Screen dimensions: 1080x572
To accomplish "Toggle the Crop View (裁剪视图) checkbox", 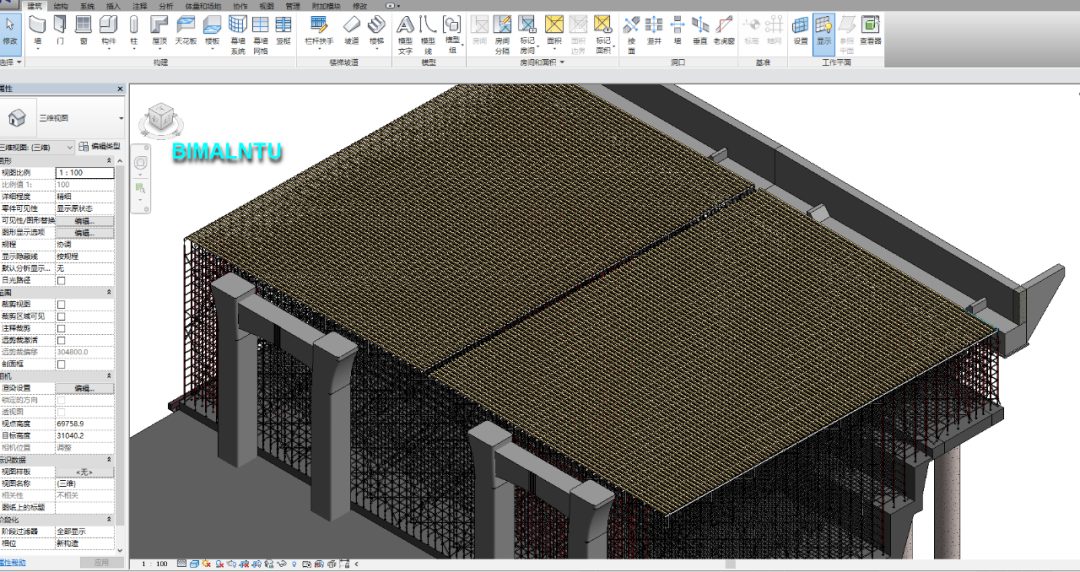I will point(61,304).
